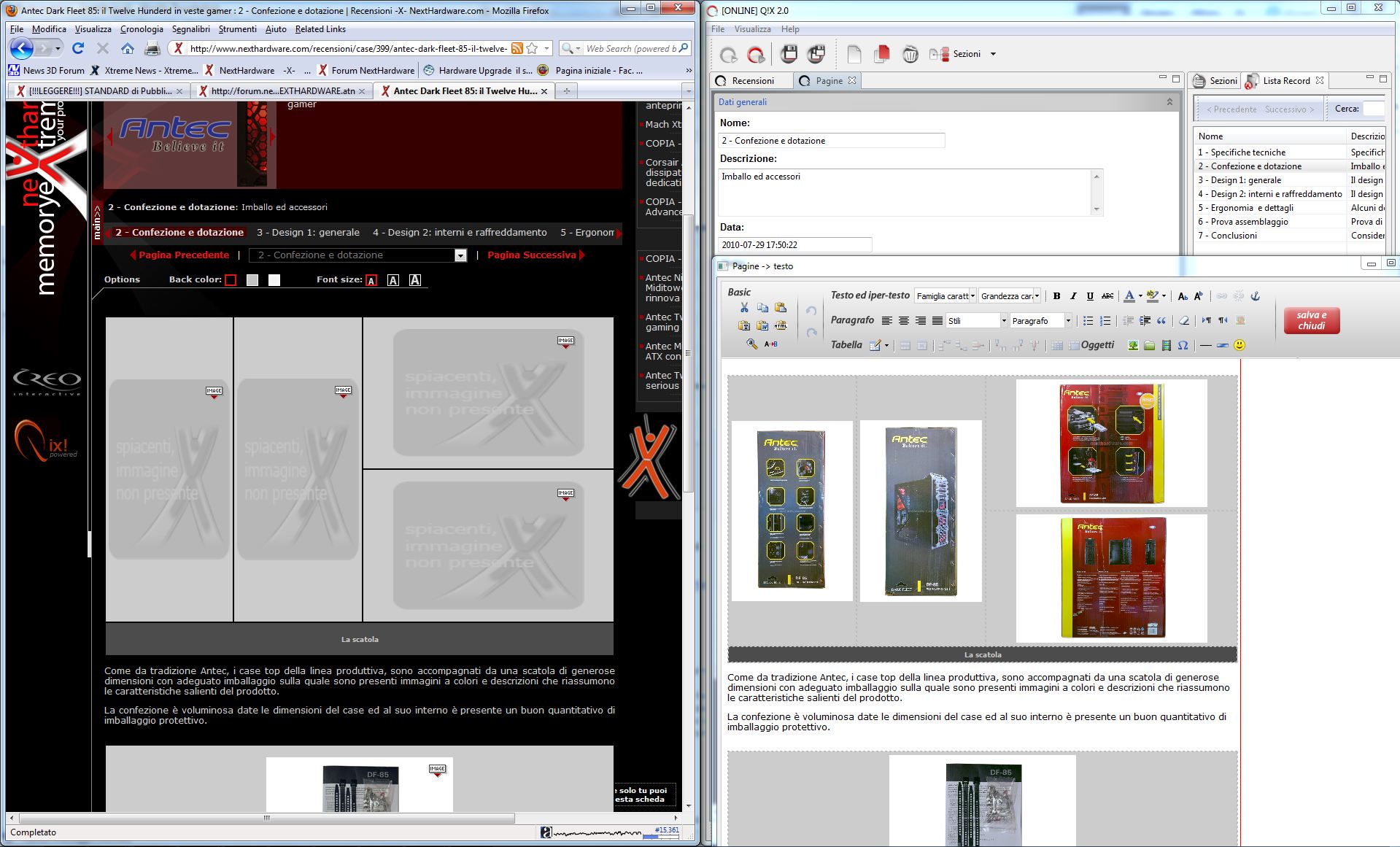This screenshot has width=1400, height=847.
Task: Toggle bold formatting in editor
Action: (1056, 295)
